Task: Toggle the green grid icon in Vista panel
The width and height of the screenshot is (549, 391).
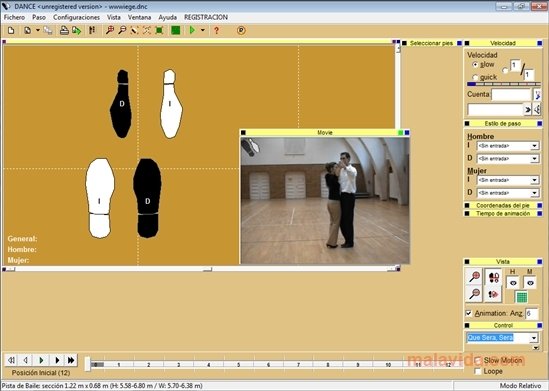Action: click(x=521, y=297)
